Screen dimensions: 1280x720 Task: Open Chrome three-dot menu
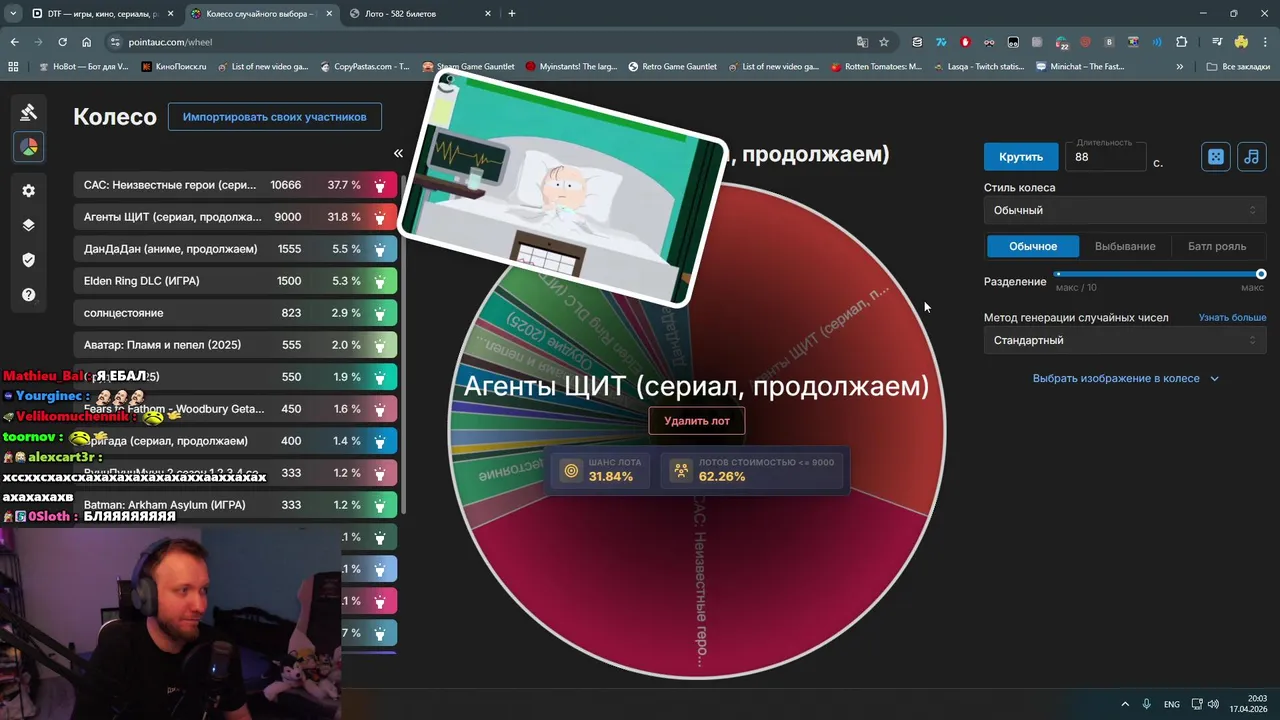1265,42
